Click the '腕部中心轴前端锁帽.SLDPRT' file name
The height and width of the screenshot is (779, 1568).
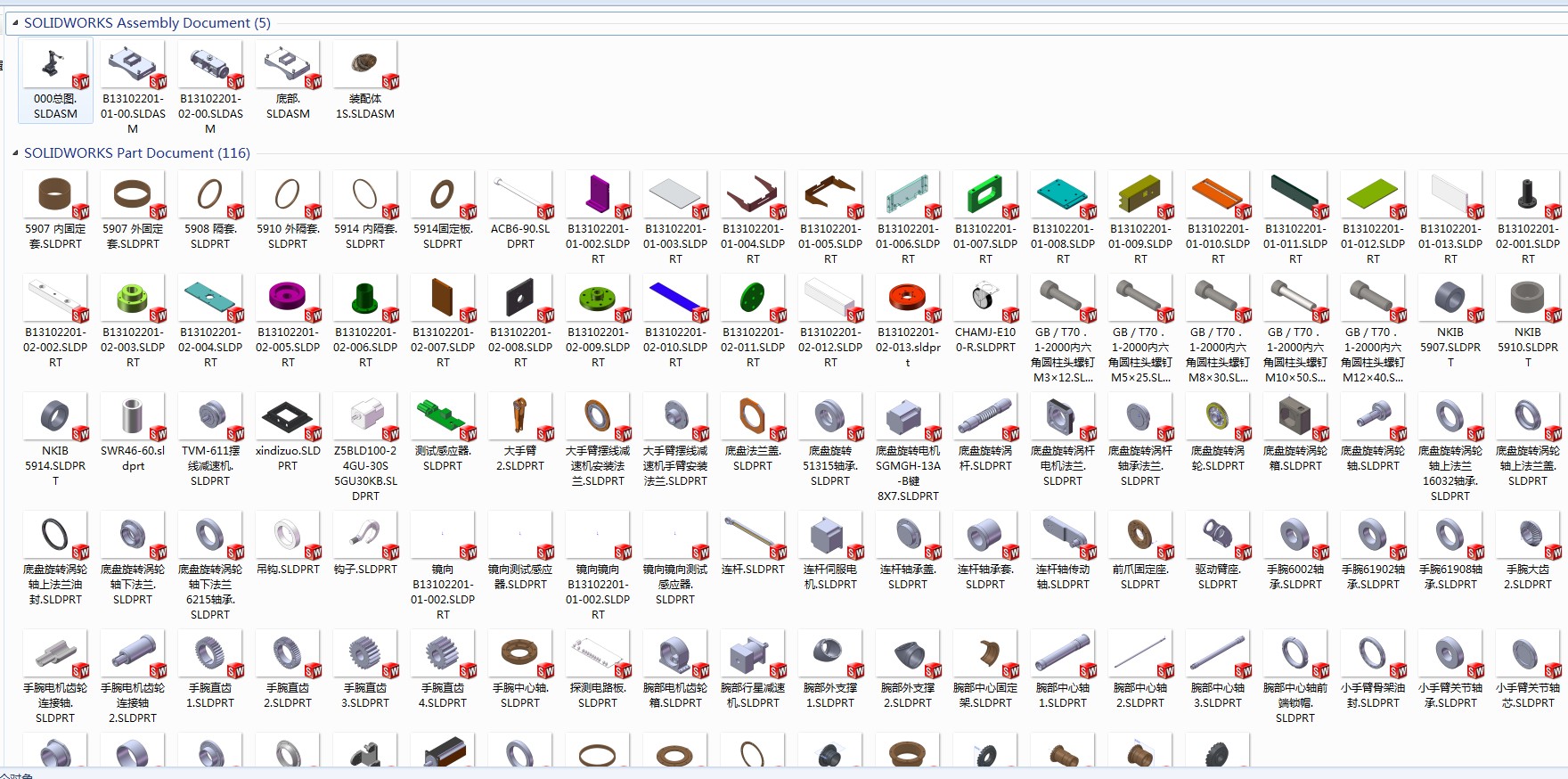tap(1295, 703)
